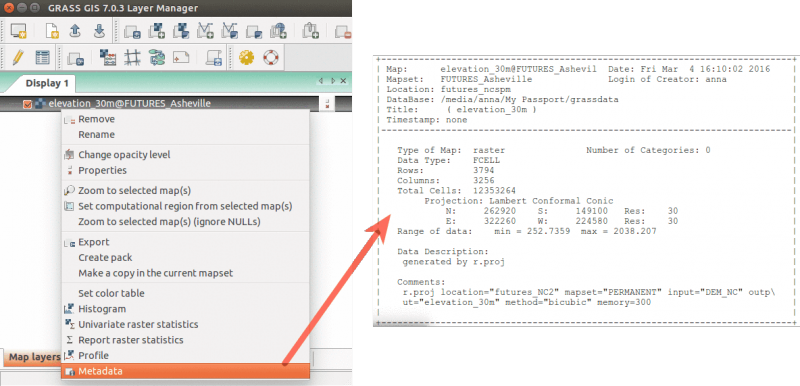Open help via the lifebuoy icon

pyautogui.click(x=270, y=57)
